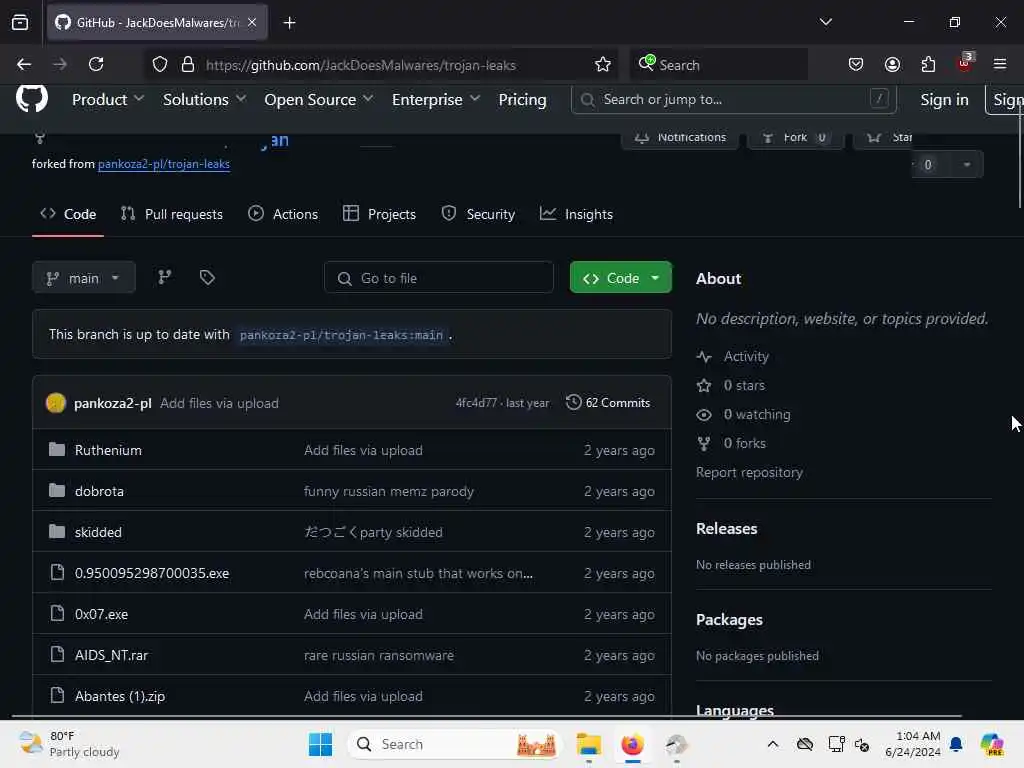
Task: Open commit 4fc4d77
Action: (x=476, y=403)
